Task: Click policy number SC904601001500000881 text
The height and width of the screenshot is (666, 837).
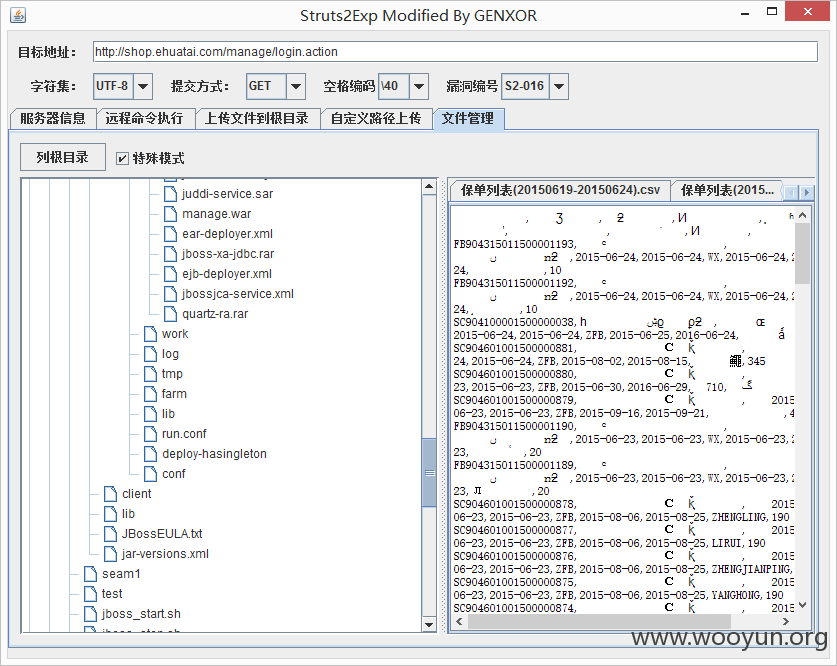Action: (x=515, y=348)
